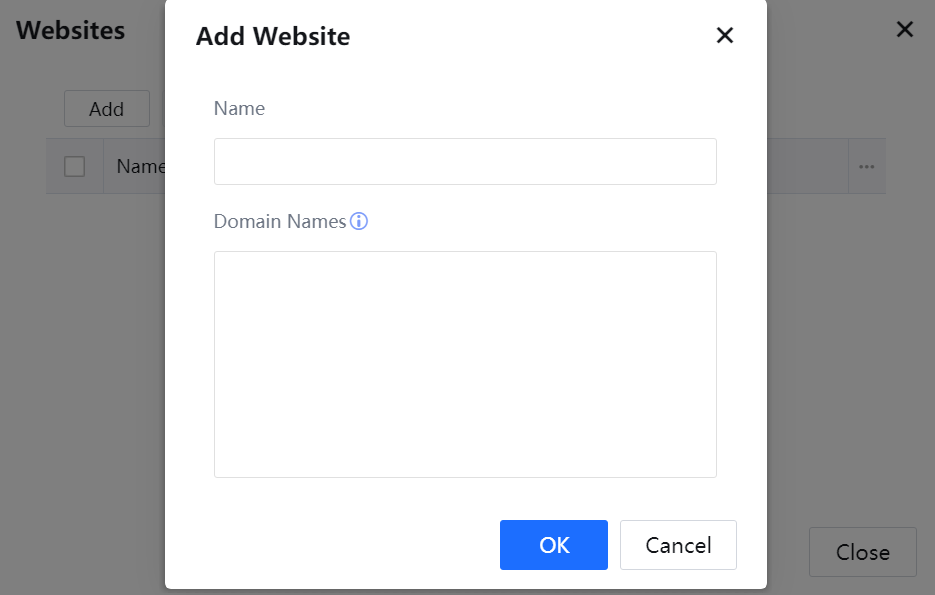Click the Domain Names label text

279,221
